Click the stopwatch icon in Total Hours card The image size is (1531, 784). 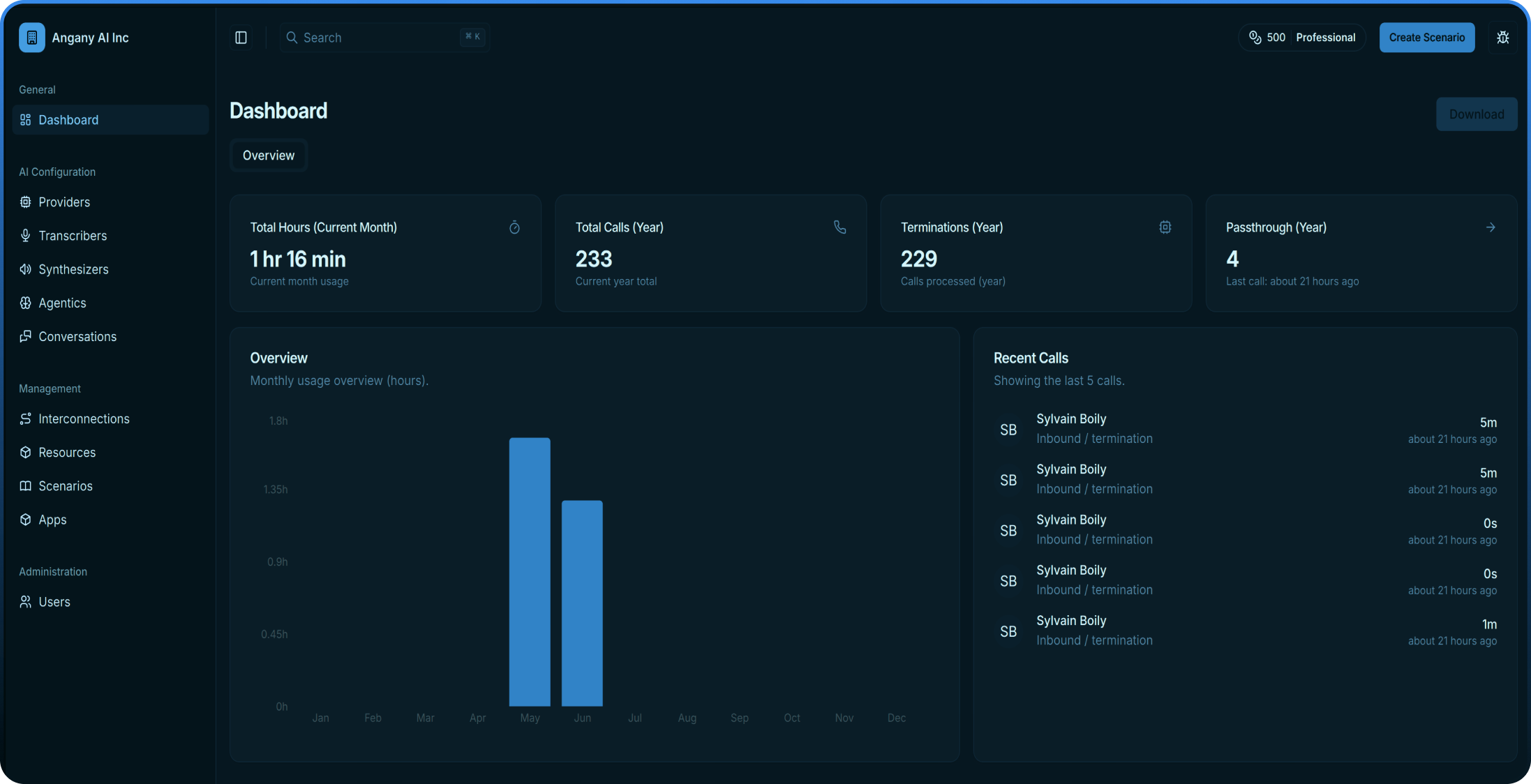click(514, 227)
